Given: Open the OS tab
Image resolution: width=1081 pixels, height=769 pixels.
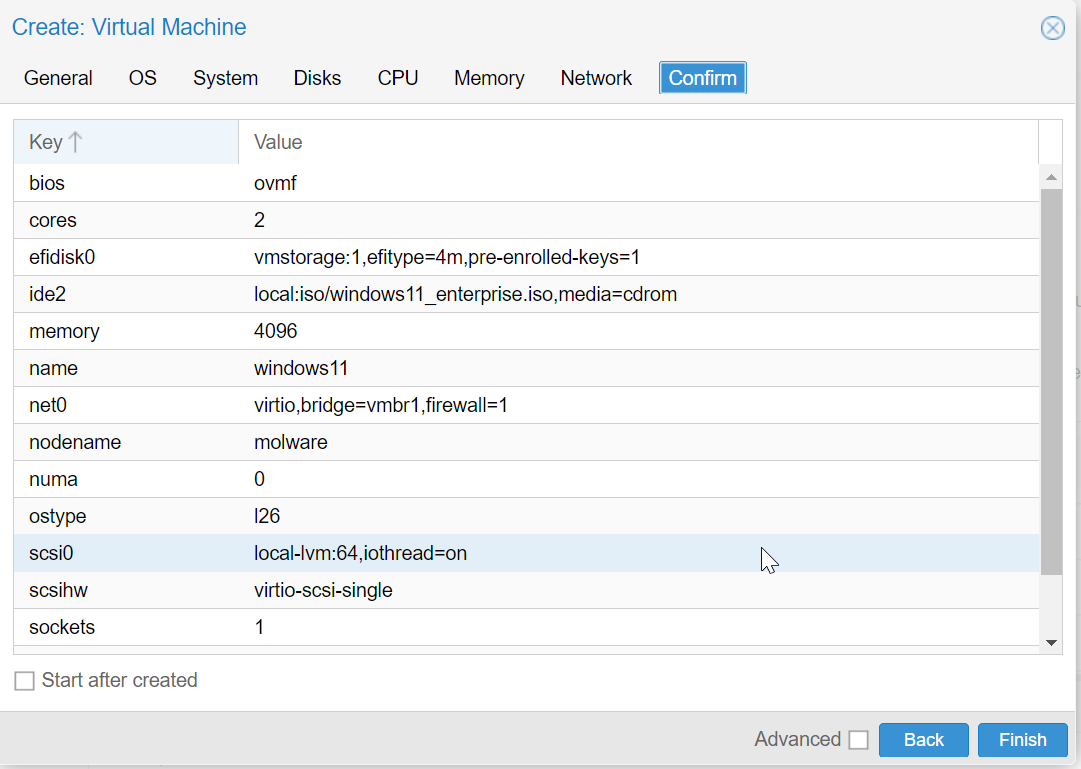Looking at the screenshot, I should click(x=143, y=78).
